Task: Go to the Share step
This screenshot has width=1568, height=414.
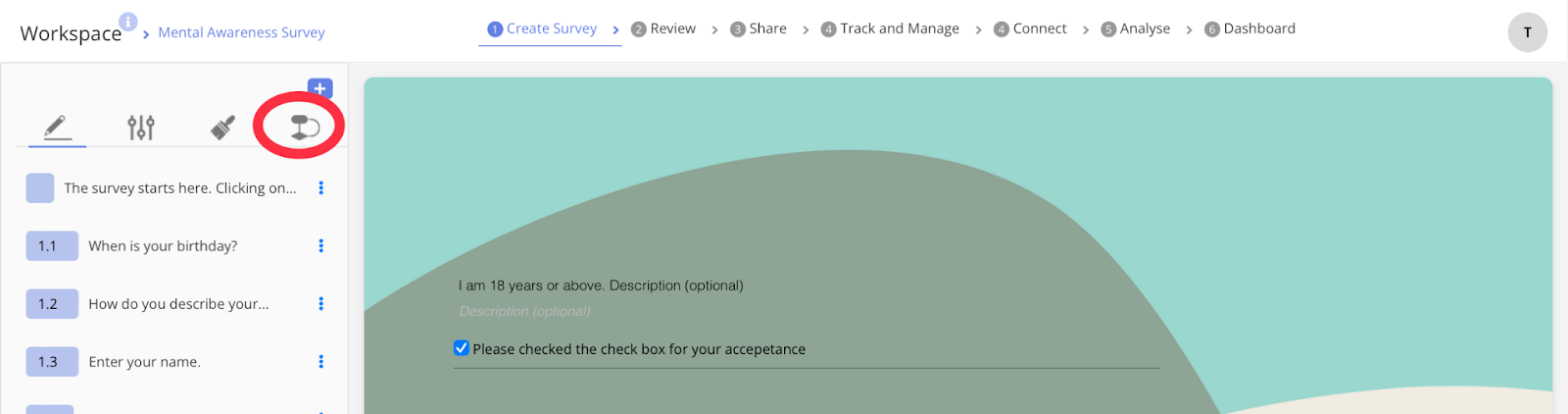Action: pos(759,29)
